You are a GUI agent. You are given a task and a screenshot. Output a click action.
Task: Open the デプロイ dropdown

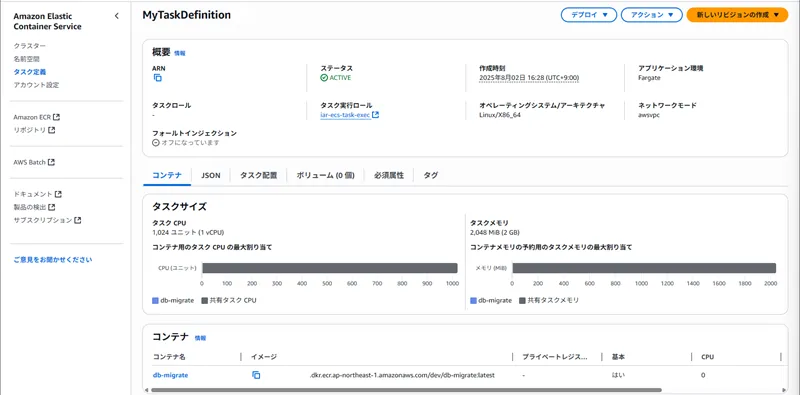[x=589, y=15]
